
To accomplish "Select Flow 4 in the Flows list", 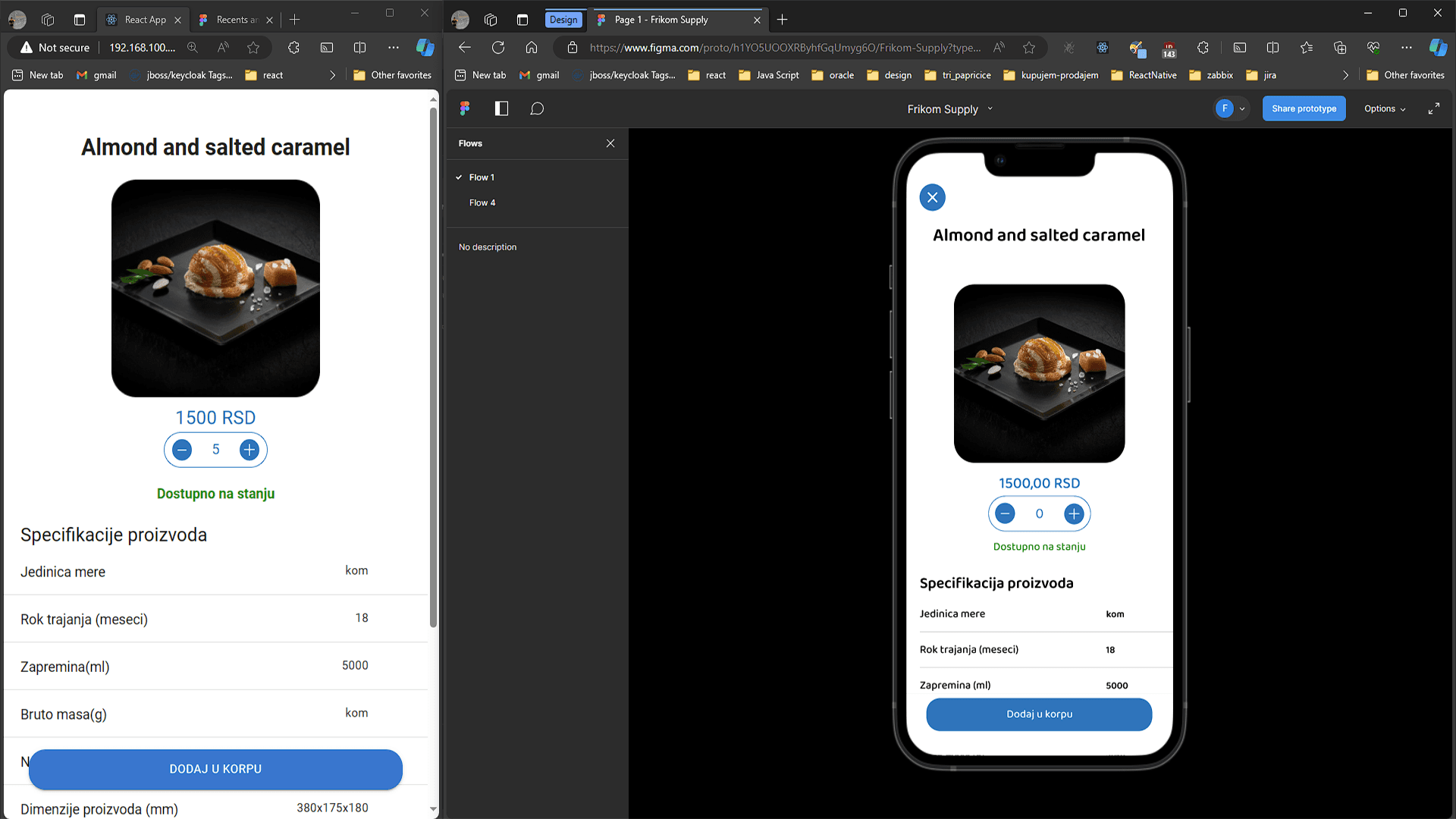I will coord(482,202).
